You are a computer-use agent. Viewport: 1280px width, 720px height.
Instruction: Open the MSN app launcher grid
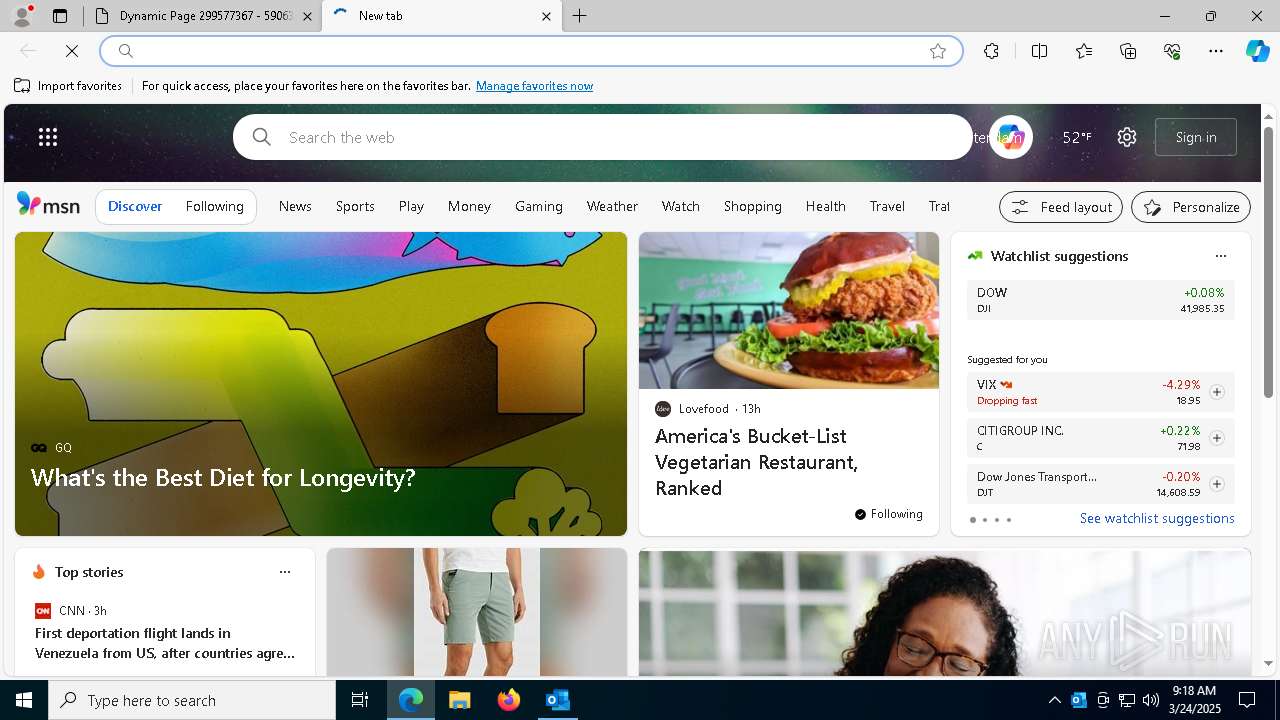tap(48, 137)
